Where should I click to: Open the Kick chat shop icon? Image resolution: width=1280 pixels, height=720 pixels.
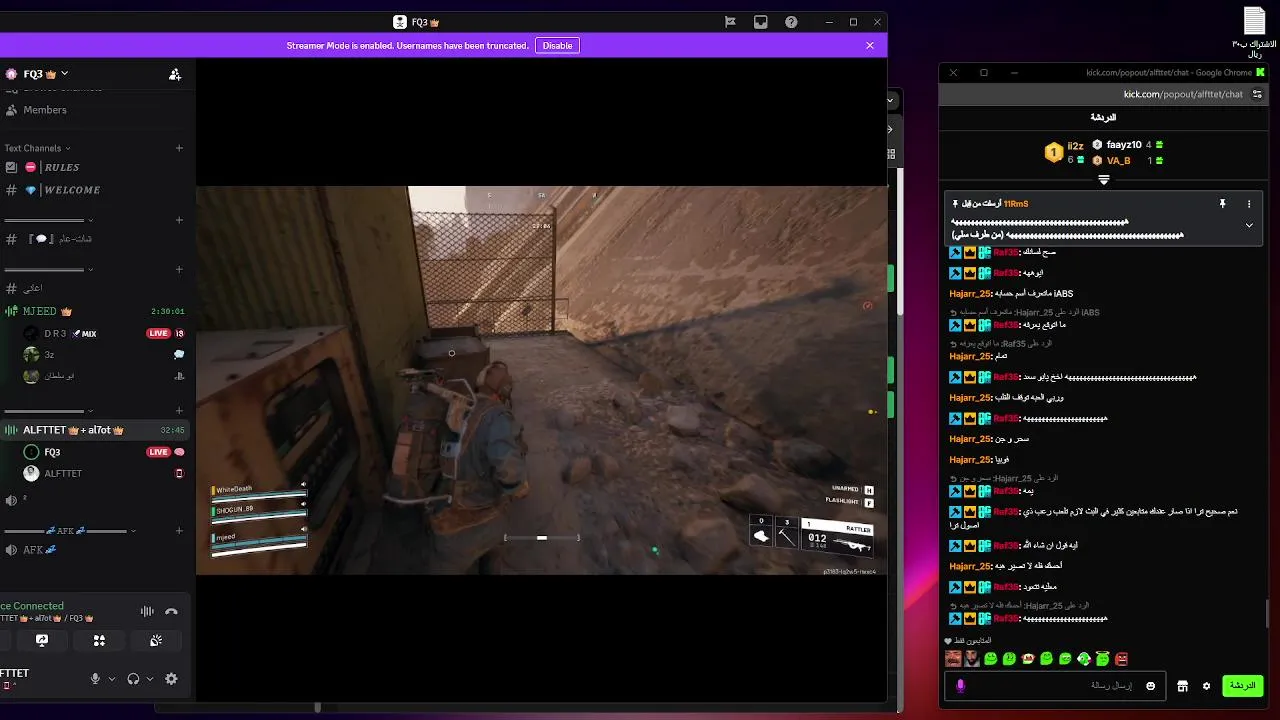1182,686
